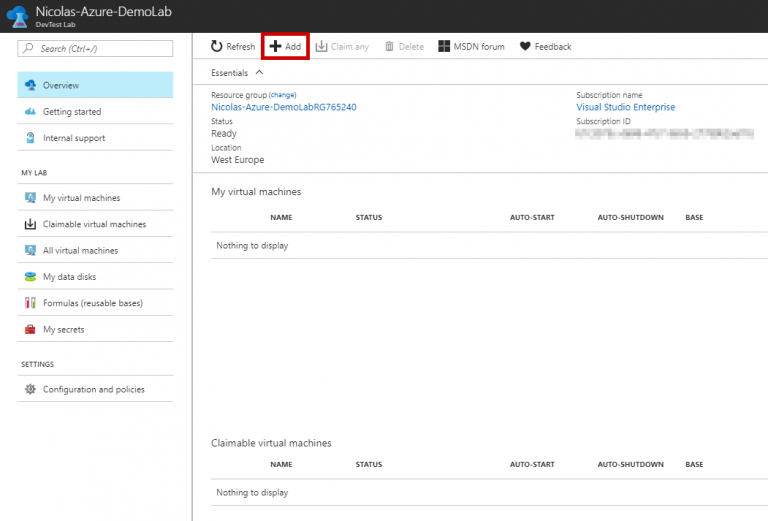Click NAME column header under Claimable virtual machines
The image size is (768, 521).
[281, 464]
